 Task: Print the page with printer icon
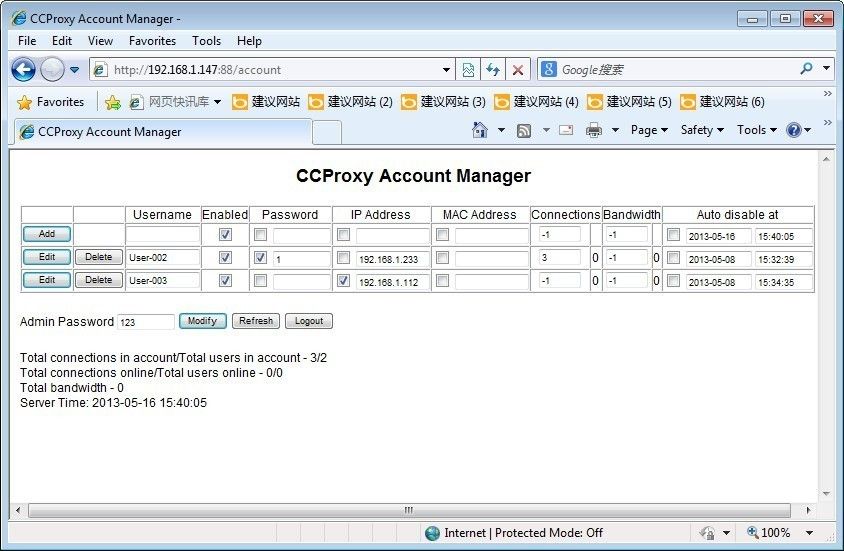coord(594,130)
